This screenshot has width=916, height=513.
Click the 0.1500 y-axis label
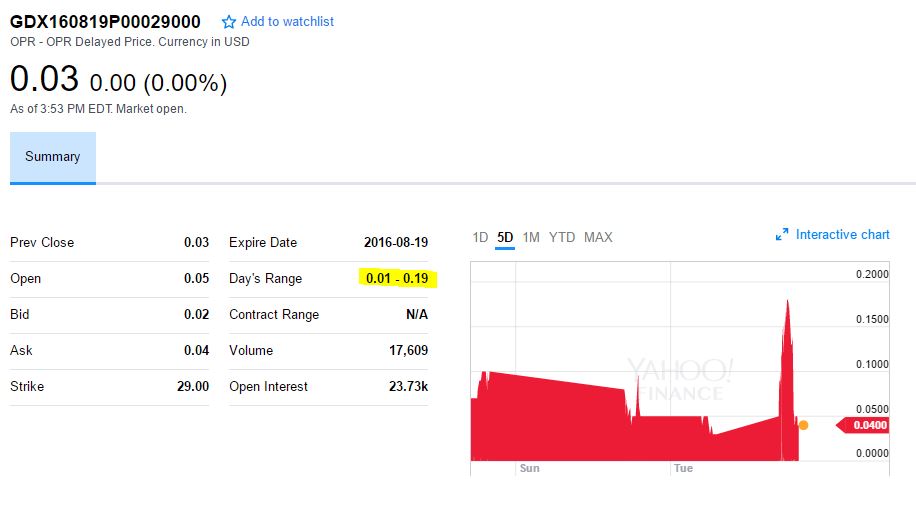coord(872,320)
